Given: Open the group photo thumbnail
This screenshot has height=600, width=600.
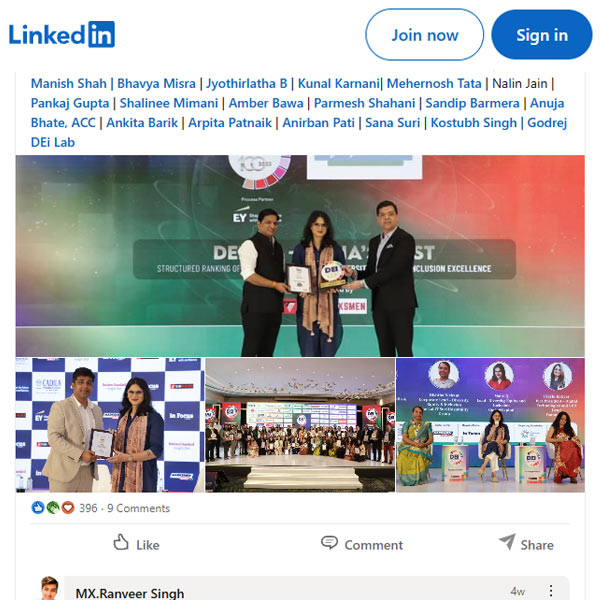Looking at the screenshot, I should pos(300,425).
